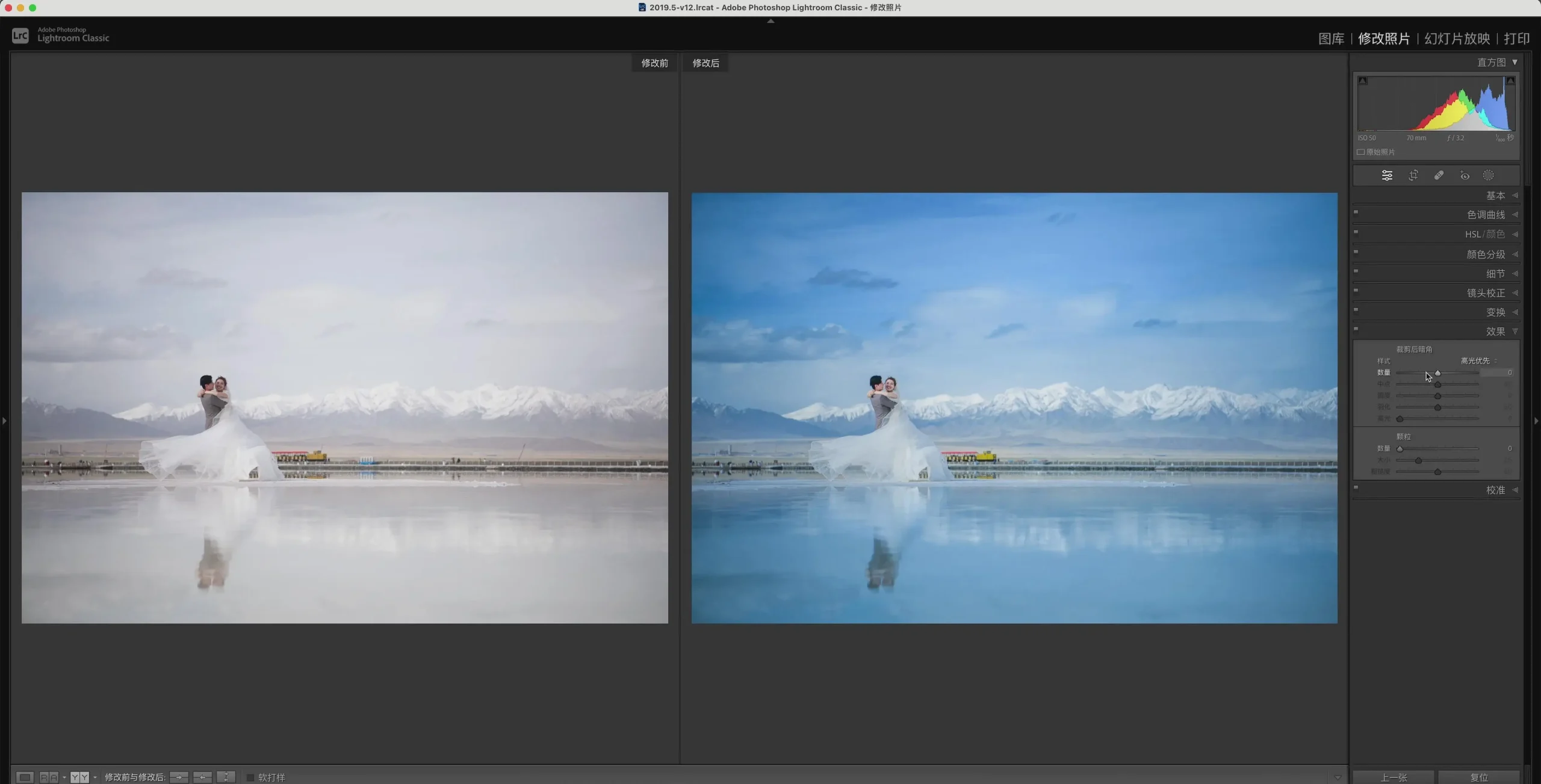Open toolbar content dropdown at bottom right
This screenshot has width=1541, height=784.
point(1338,777)
